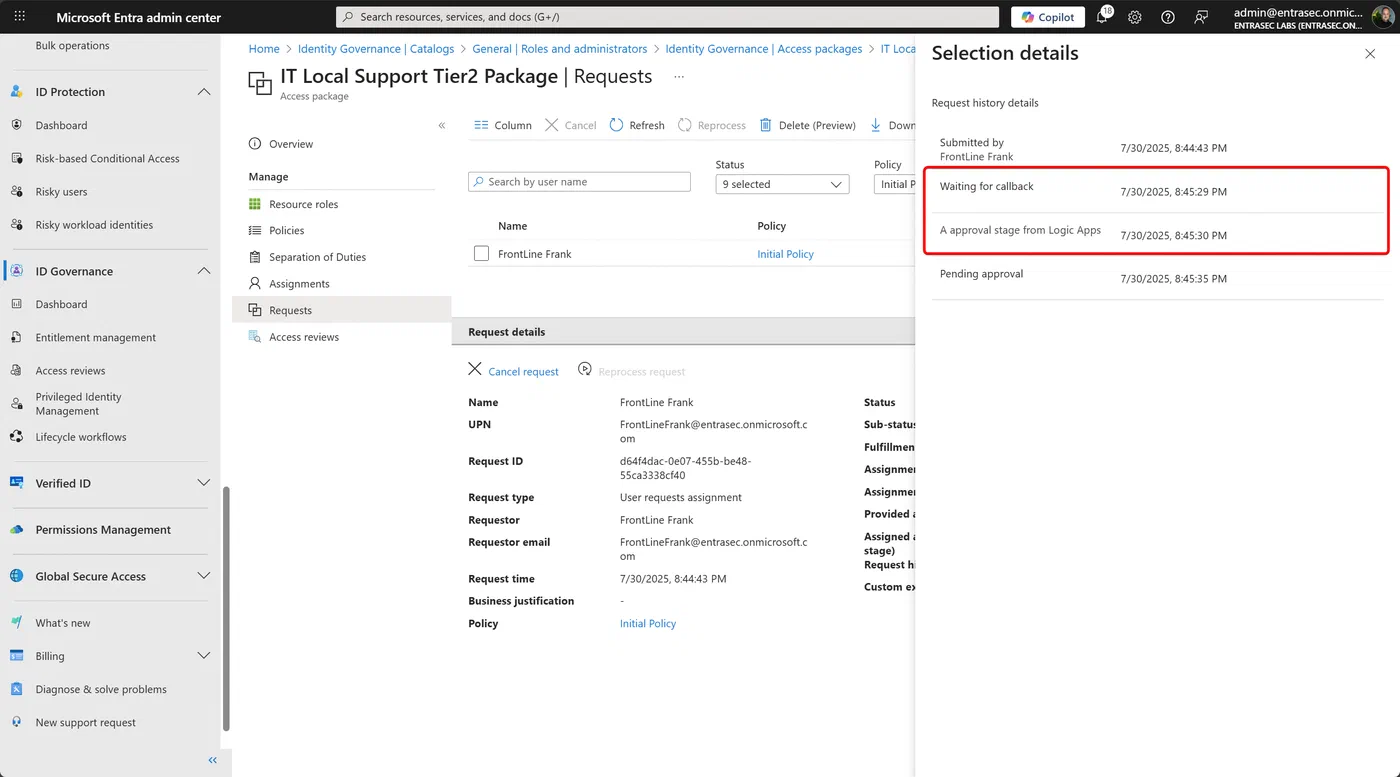Image resolution: width=1400 pixels, height=777 pixels.
Task: Expand the Billing section
Action: coord(204,656)
